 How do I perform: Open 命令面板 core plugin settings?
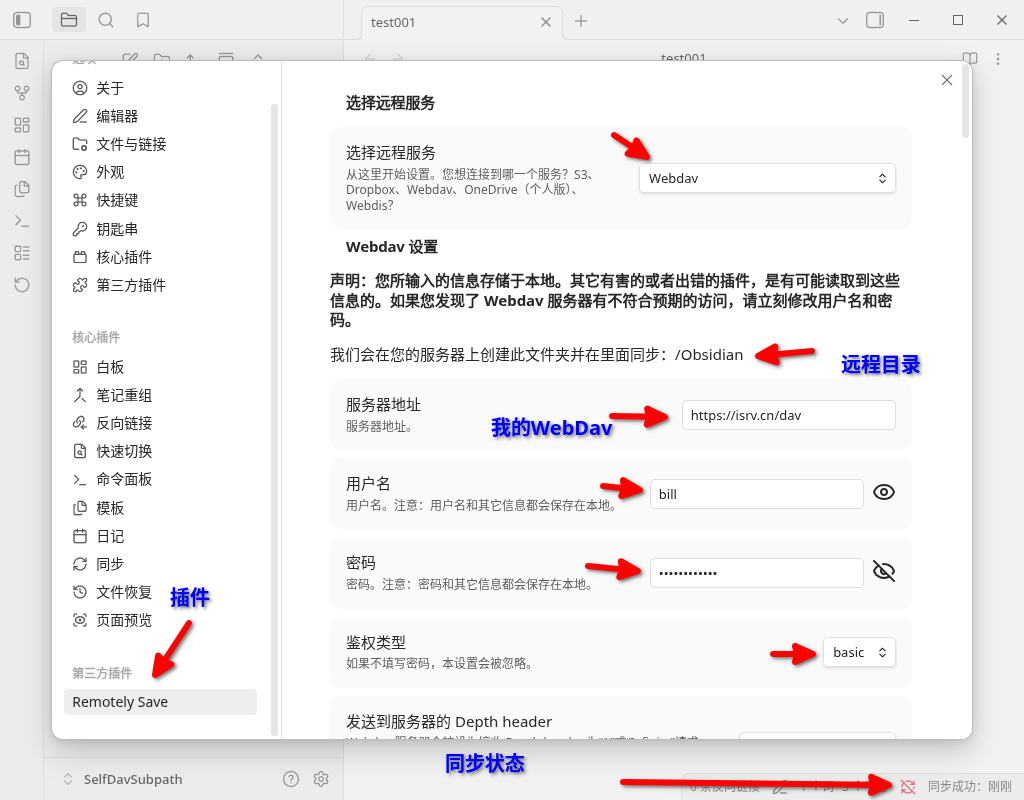coord(160,479)
